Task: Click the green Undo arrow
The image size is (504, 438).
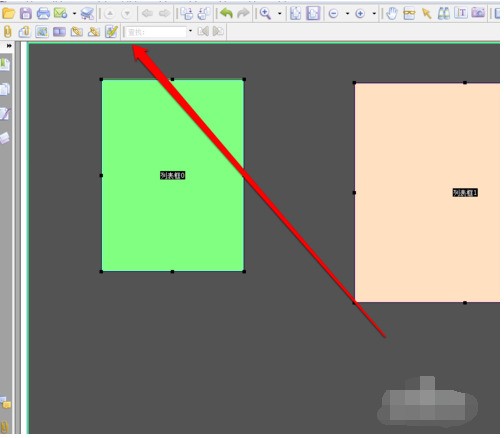Action: 226,14
